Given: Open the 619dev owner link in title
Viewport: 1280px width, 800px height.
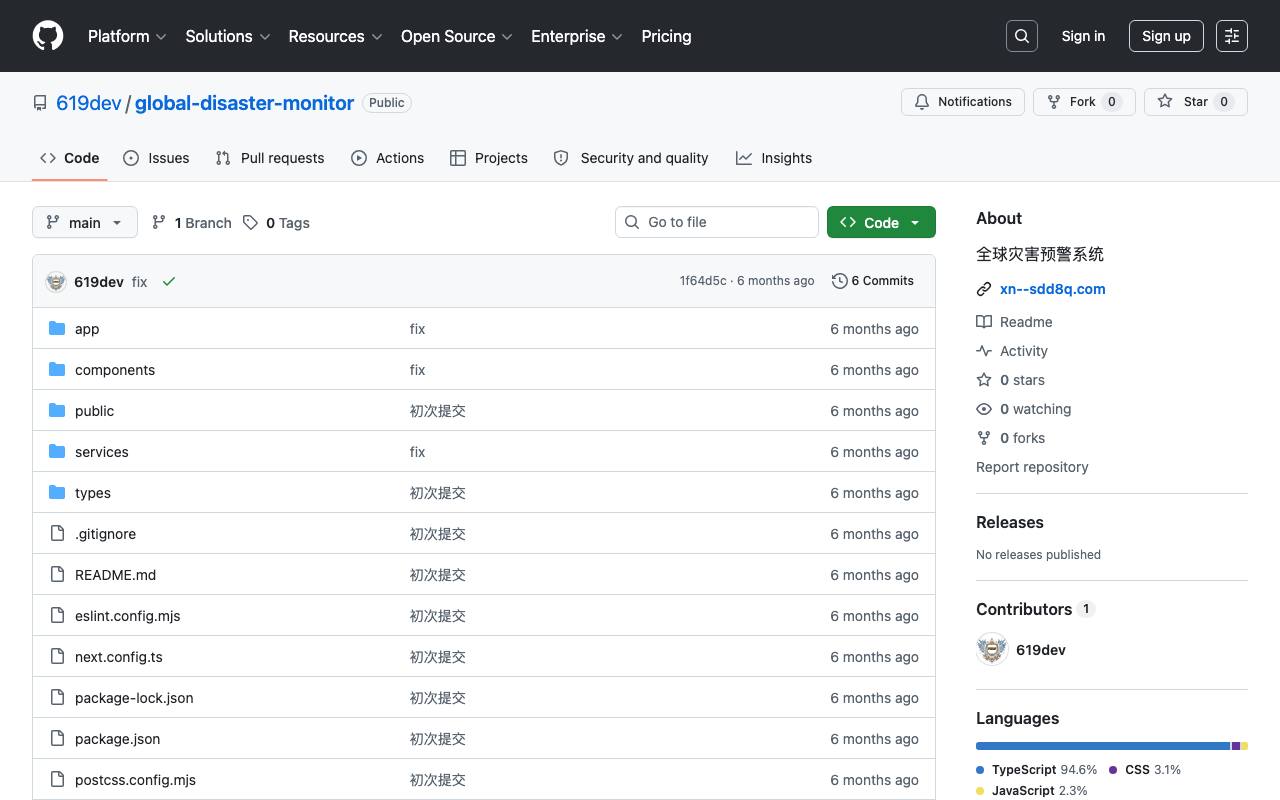Looking at the screenshot, I should tap(88, 103).
